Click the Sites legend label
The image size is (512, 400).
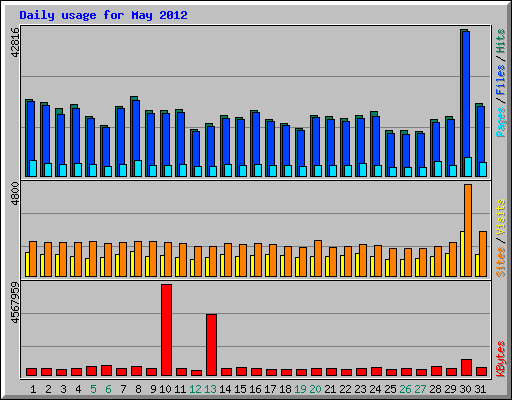(x=501, y=262)
